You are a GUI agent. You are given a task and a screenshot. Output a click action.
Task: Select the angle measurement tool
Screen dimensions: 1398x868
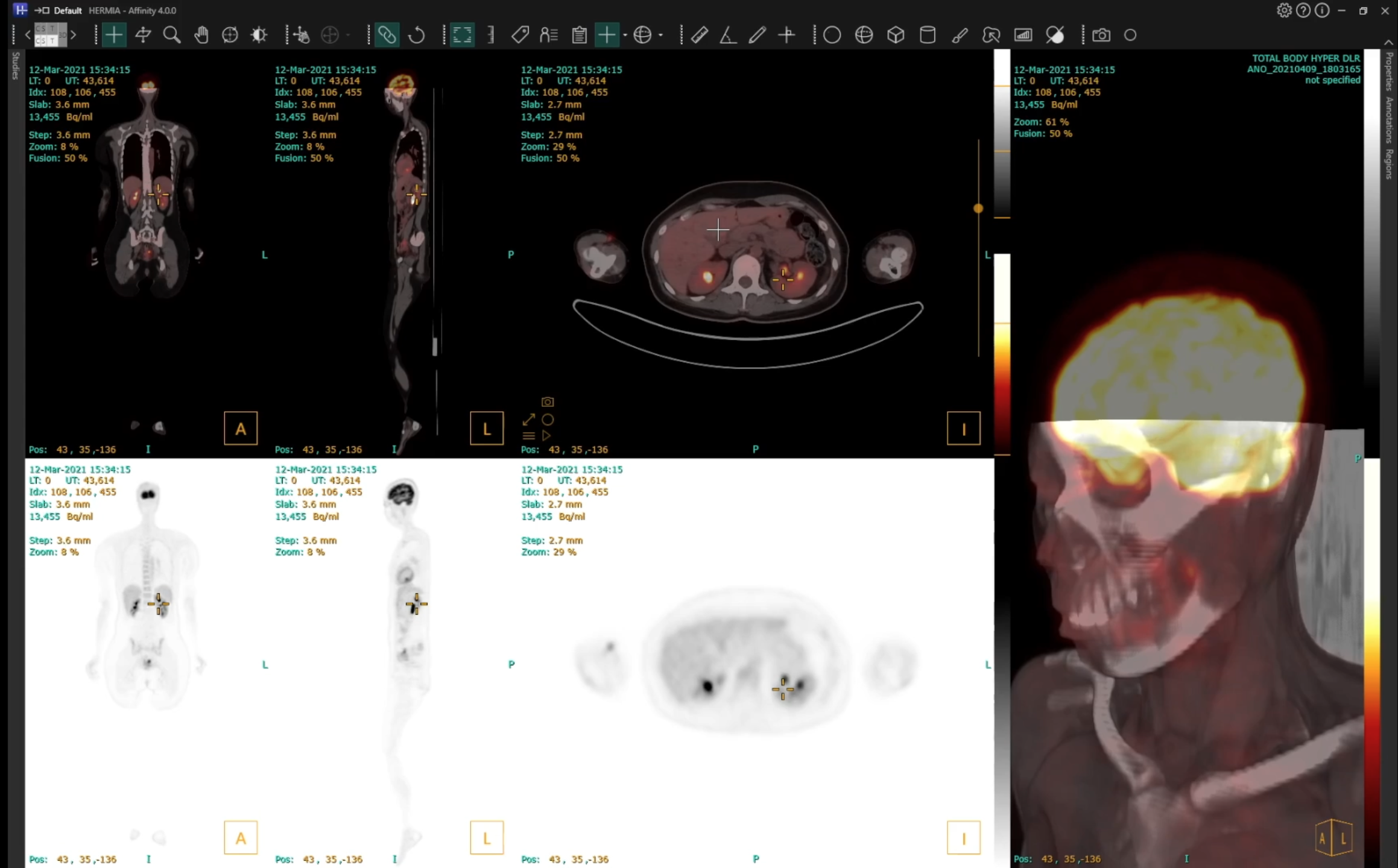(728, 36)
